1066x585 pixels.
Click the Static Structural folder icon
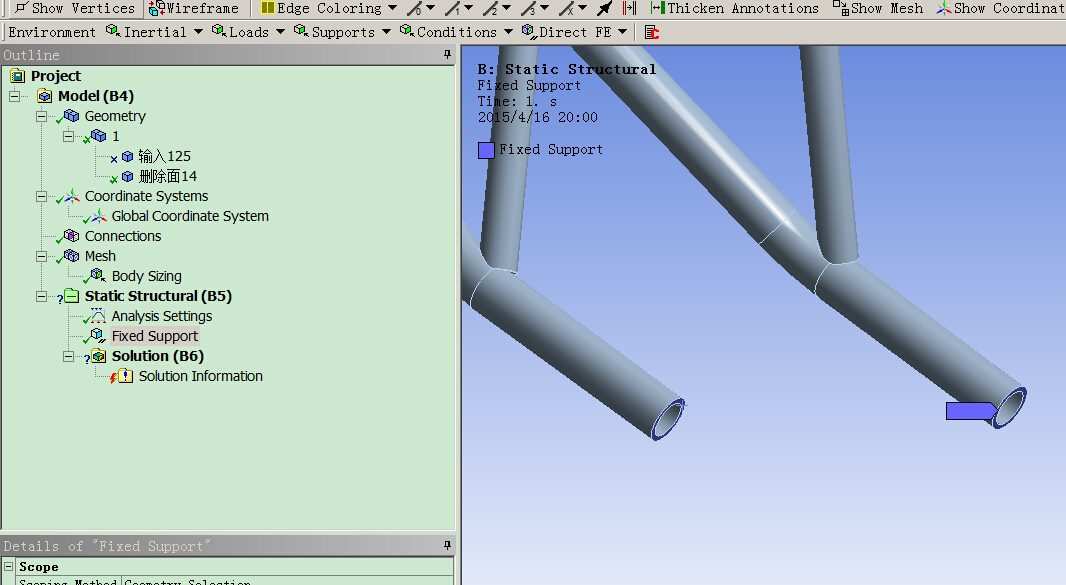tap(71, 296)
